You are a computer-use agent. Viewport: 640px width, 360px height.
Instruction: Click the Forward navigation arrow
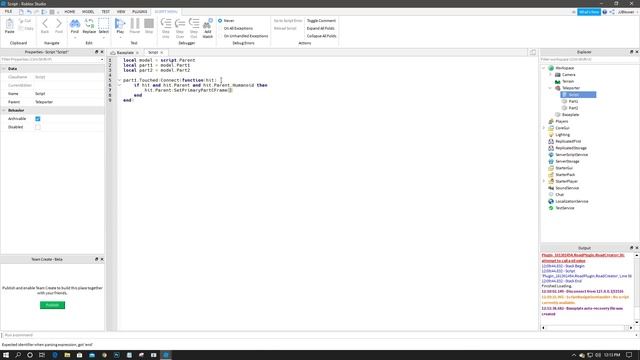pyautogui.click(x=59, y=23)
